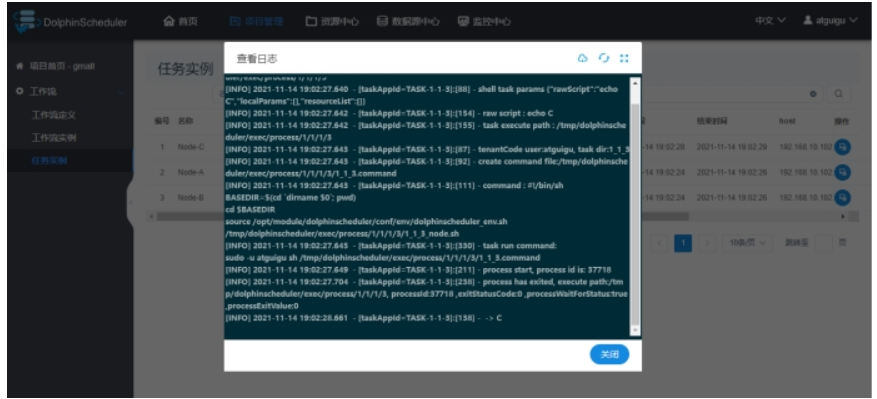The height and width of the screenshot is (399, 877).
Task: Click the Node-B task name
Action: pos(191,198)
